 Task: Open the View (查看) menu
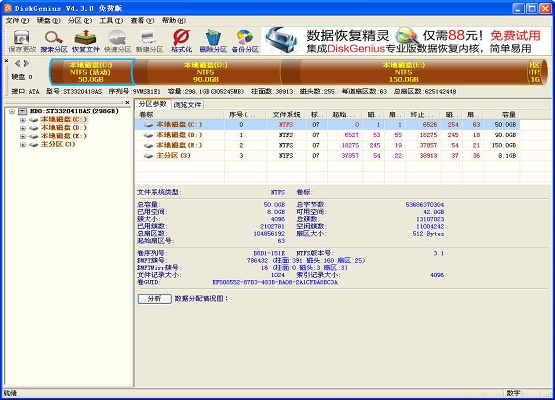pyautogui.click(x=142, y=21)
